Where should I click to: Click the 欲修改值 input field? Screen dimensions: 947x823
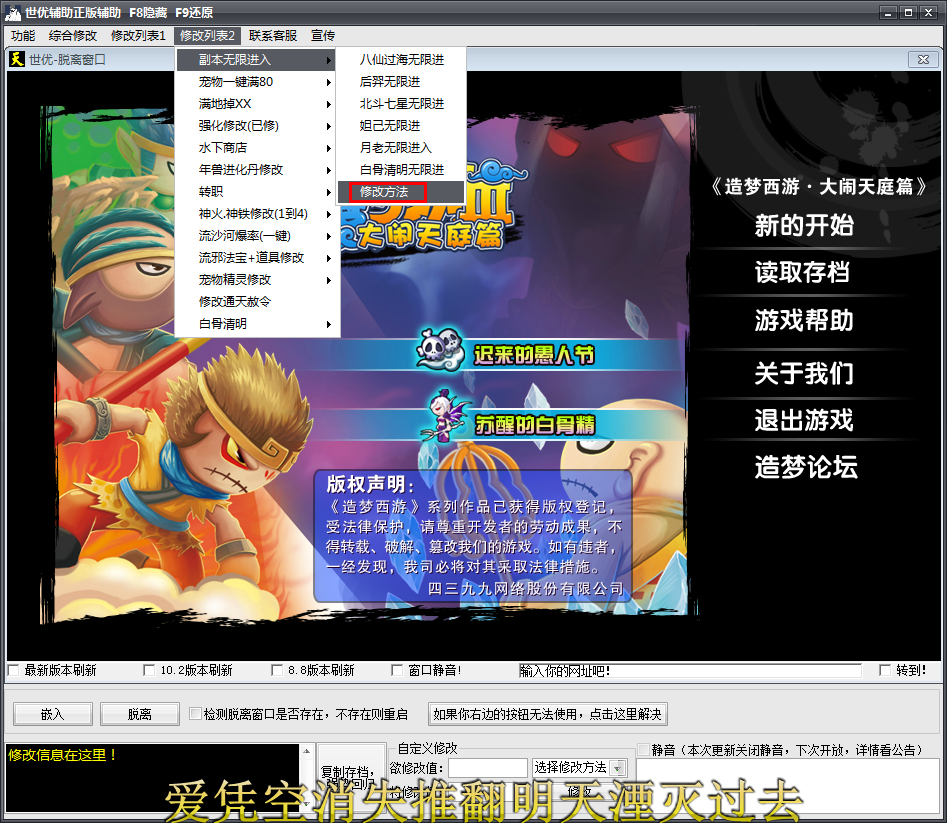coord(488,768)
